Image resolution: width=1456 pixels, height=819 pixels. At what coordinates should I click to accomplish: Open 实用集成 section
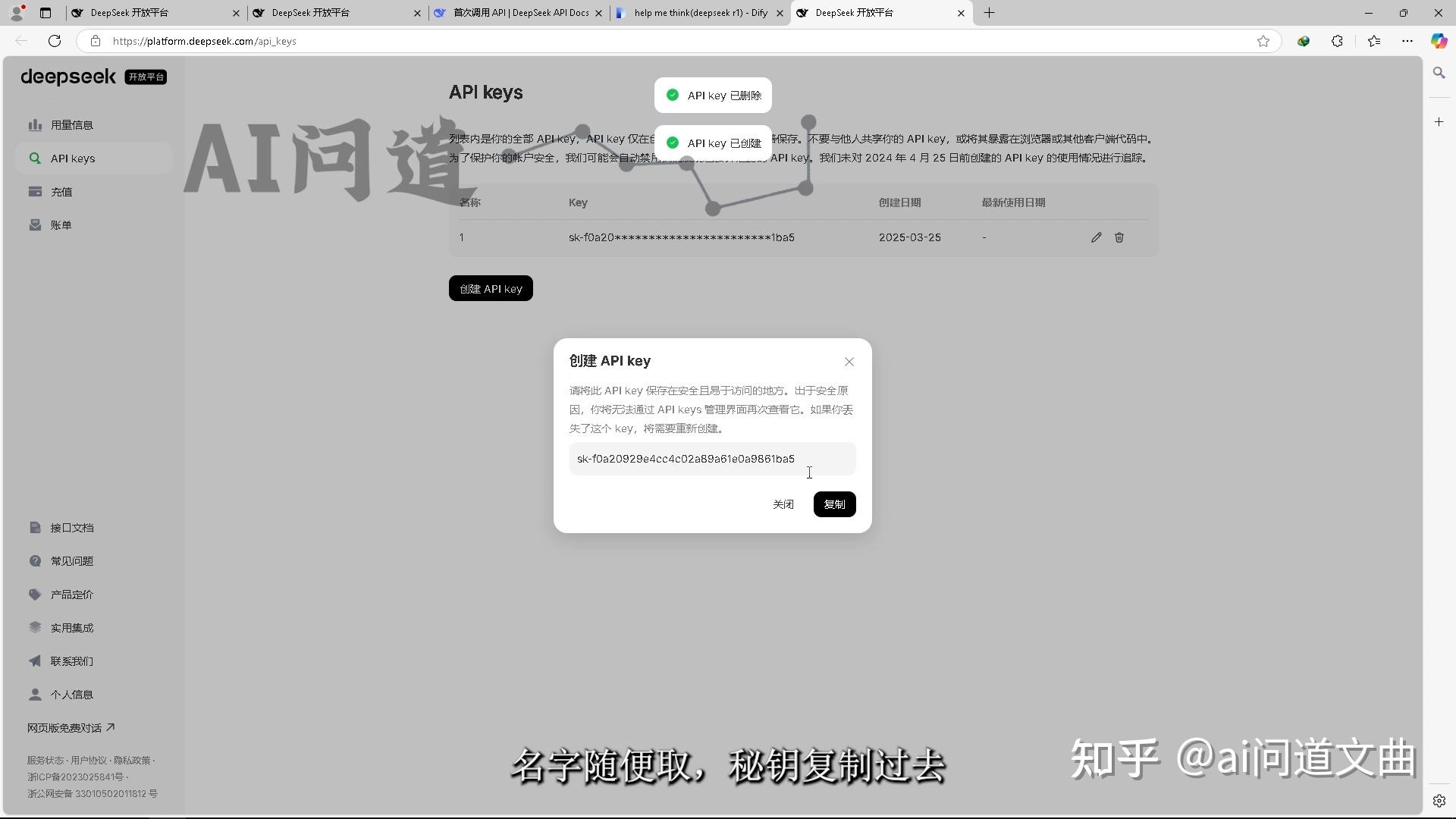coord(72,627)
